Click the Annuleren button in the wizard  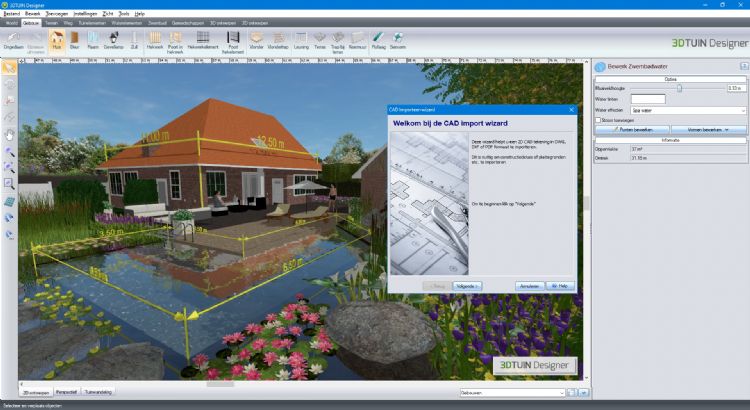point(530,285)
